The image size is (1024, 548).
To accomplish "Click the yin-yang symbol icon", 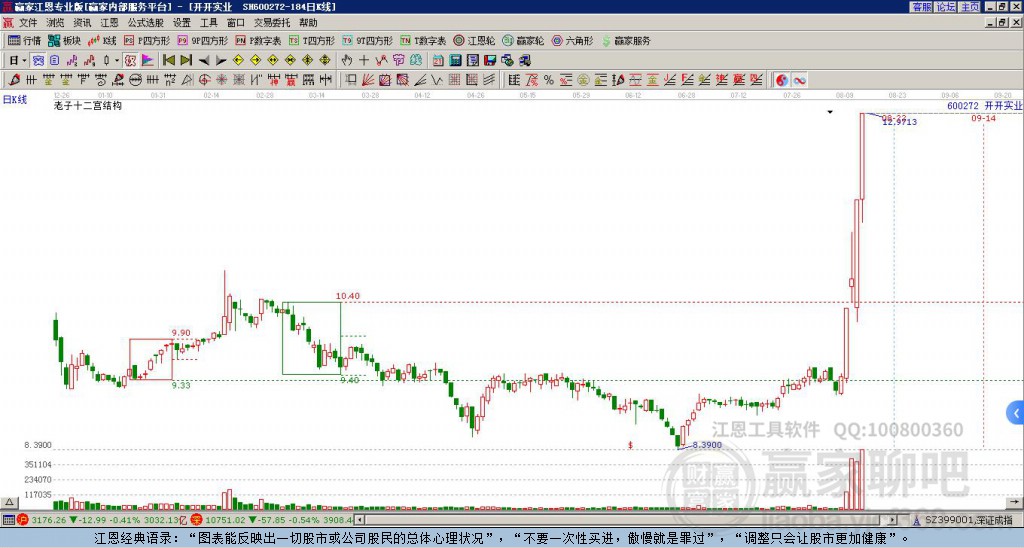I will click(x=782, y=80).
